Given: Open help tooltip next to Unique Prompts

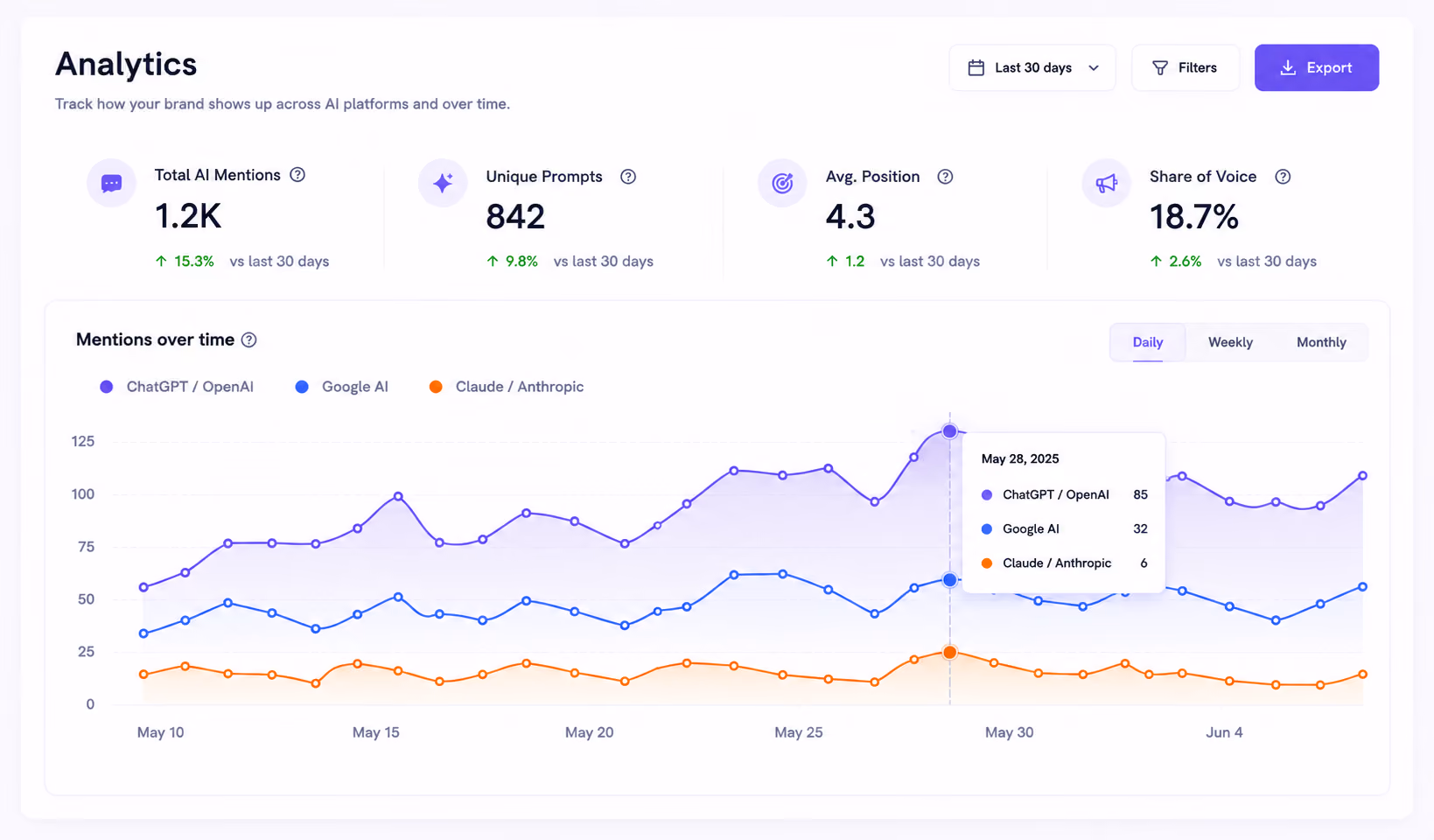Looking at the screenshot, I should click(628, 177).
